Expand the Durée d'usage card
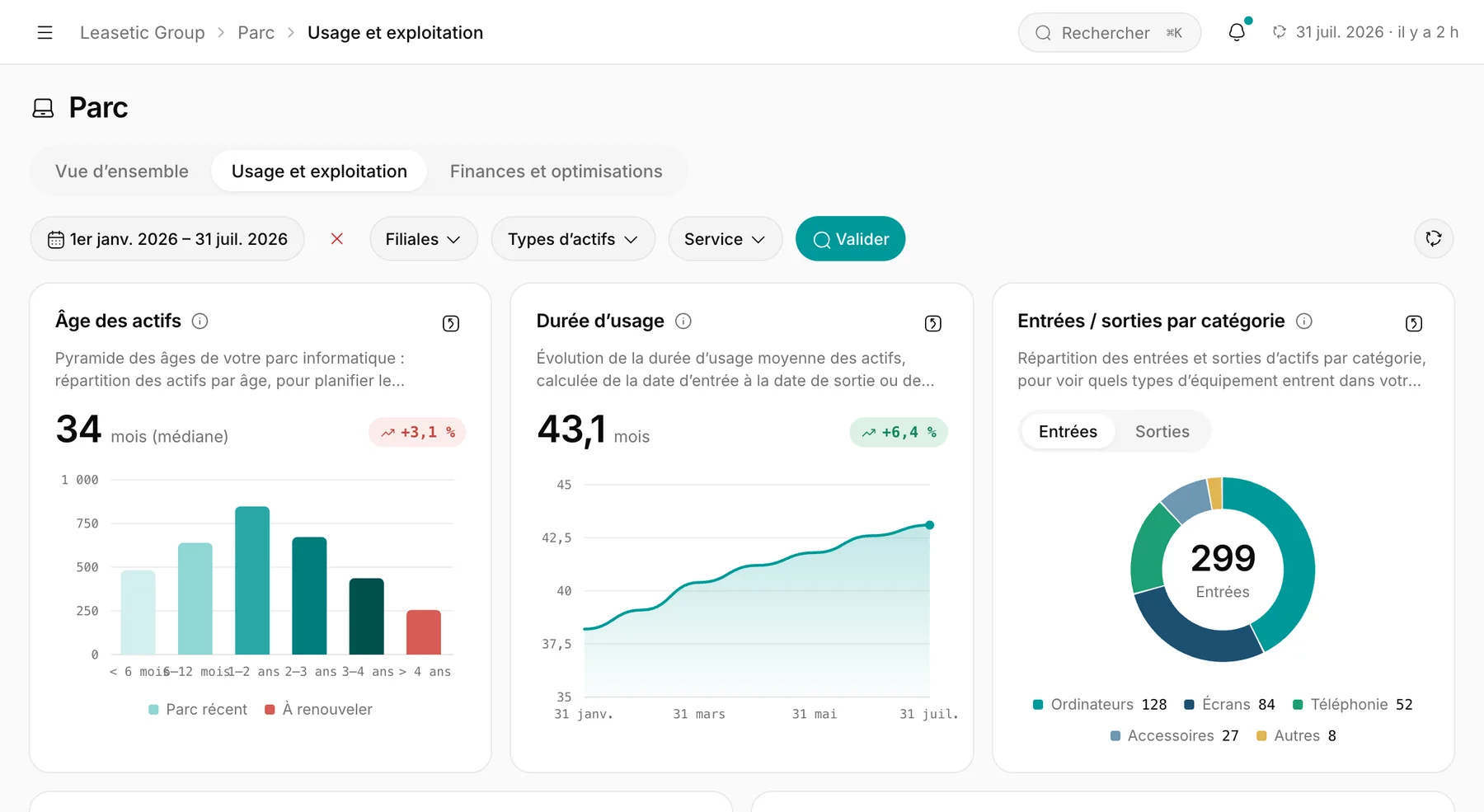1484x812 pixels. [932, 323]
